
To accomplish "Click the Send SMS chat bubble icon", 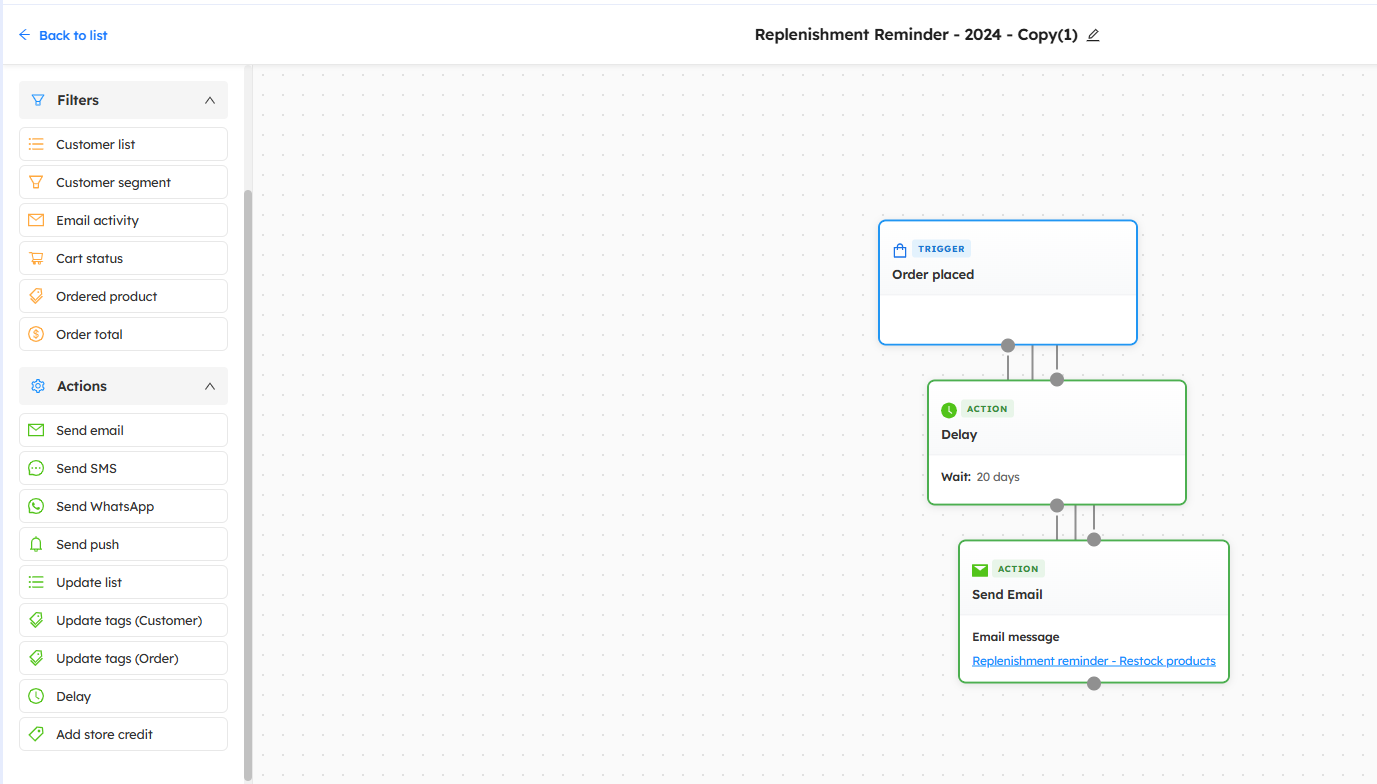I will pyautogui.click(x=36, y=469).
